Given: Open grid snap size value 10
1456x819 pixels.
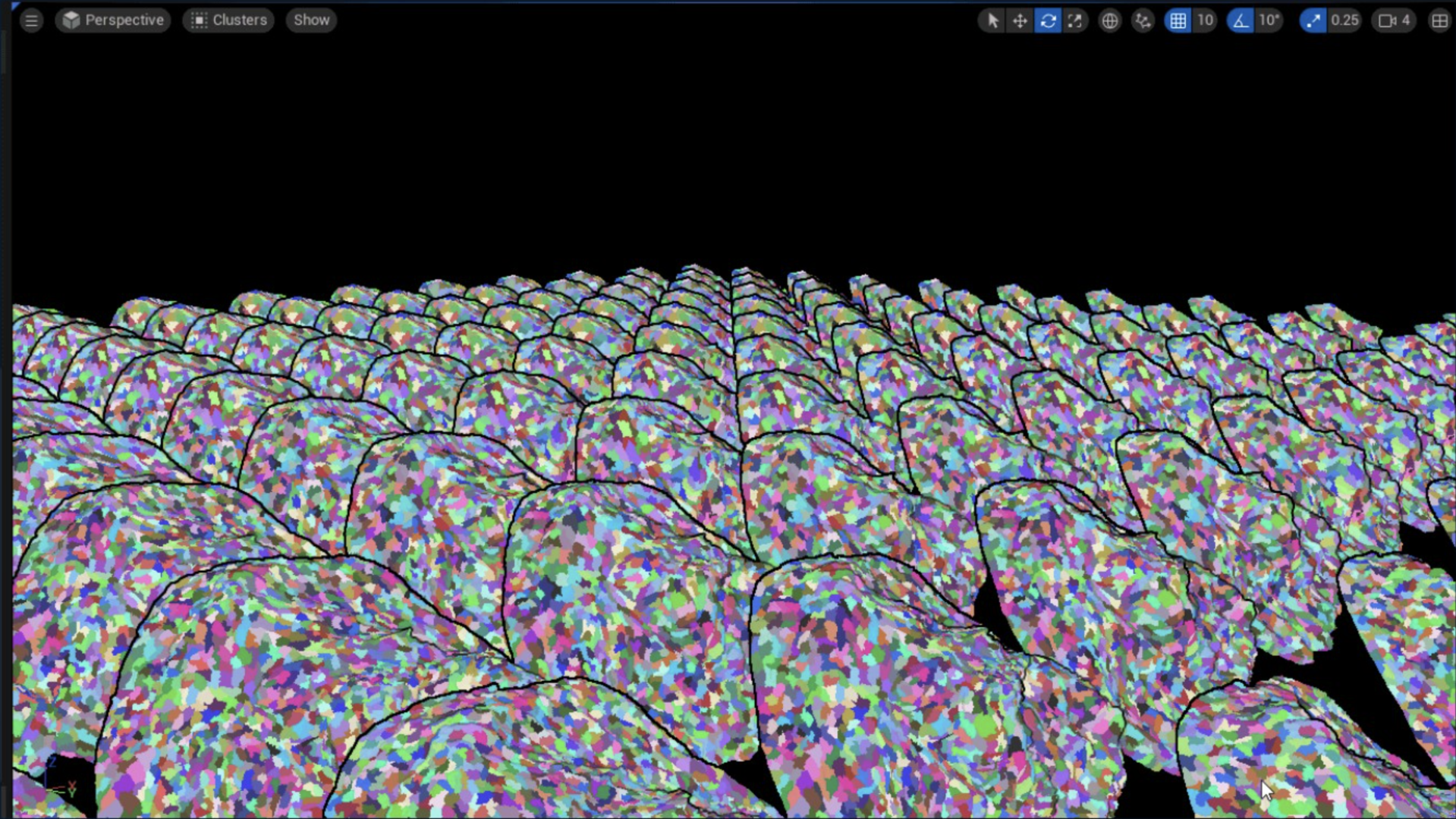Looking at the screenshot, I should [x=1205, y=20].
